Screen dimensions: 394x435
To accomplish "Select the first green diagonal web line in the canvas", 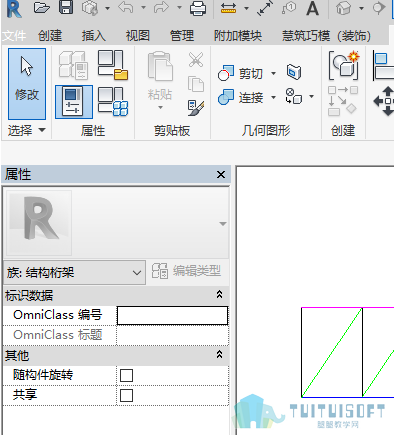I will click(332, 353).
